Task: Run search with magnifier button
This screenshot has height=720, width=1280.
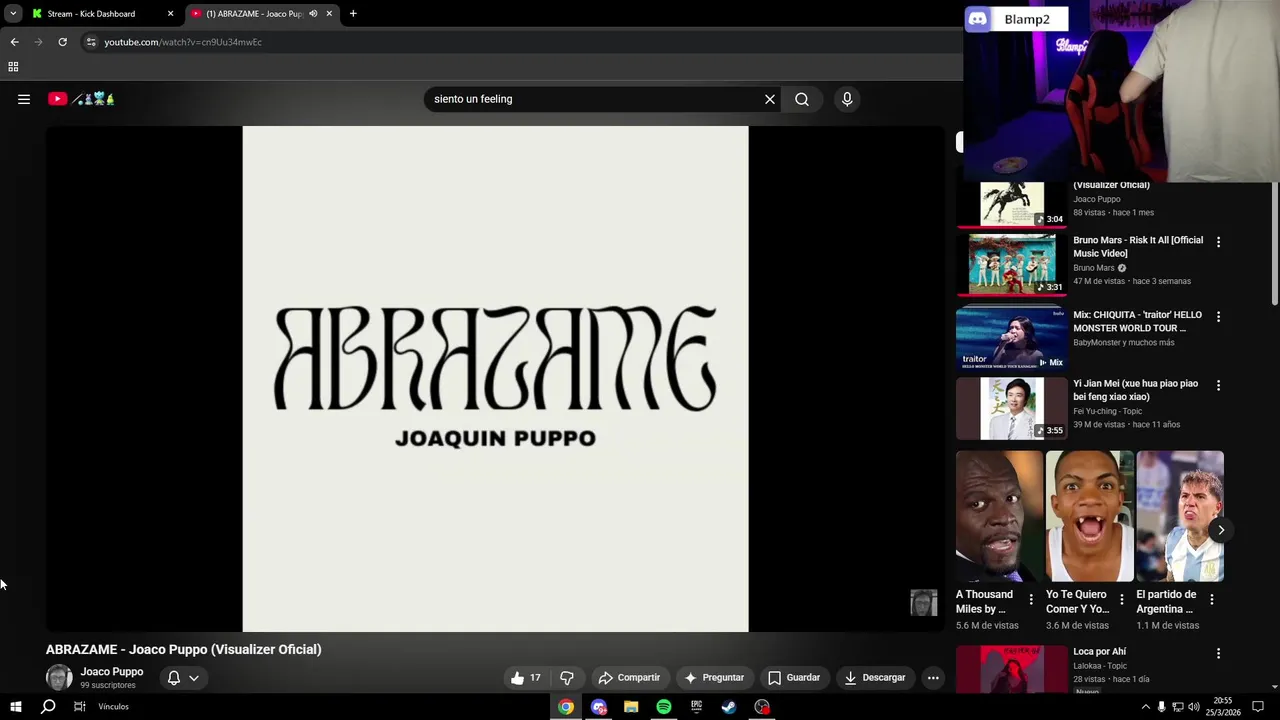Action: click(802, 99)
